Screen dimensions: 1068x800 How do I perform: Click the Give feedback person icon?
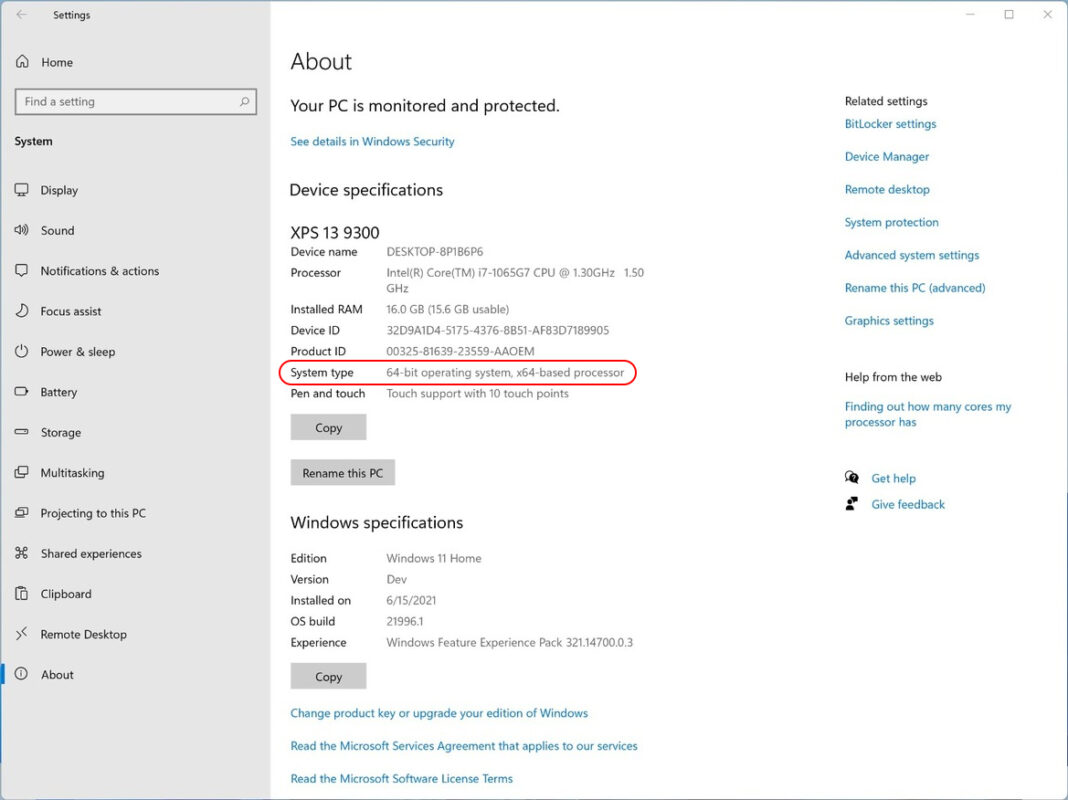852,504
